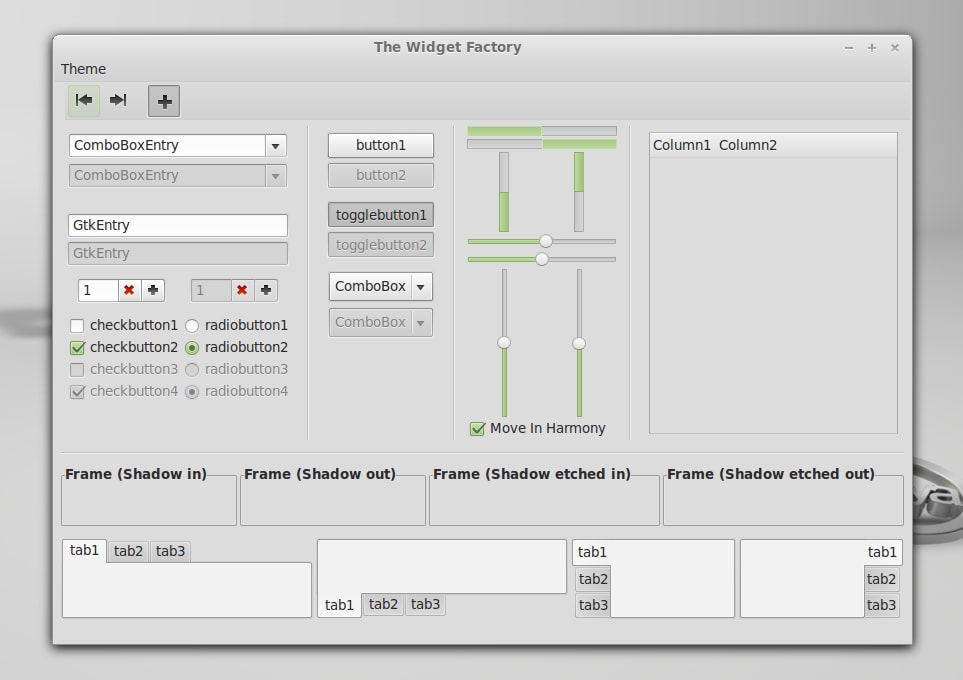963x680 pixels.
Task: Click the go-to-last arrow toolbar icon
Action: [118, 100]
